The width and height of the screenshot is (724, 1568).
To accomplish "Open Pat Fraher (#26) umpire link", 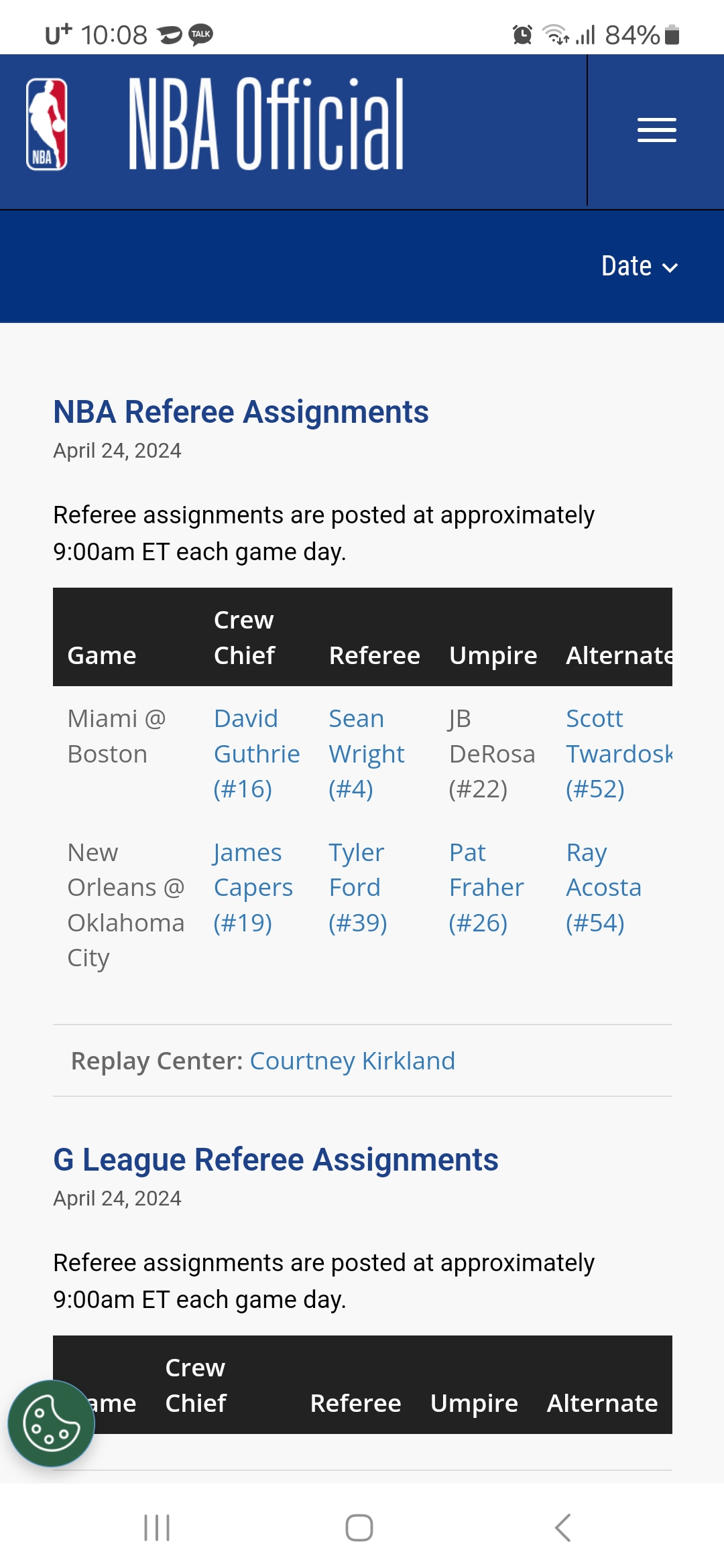I will click(x=486, y=888).
